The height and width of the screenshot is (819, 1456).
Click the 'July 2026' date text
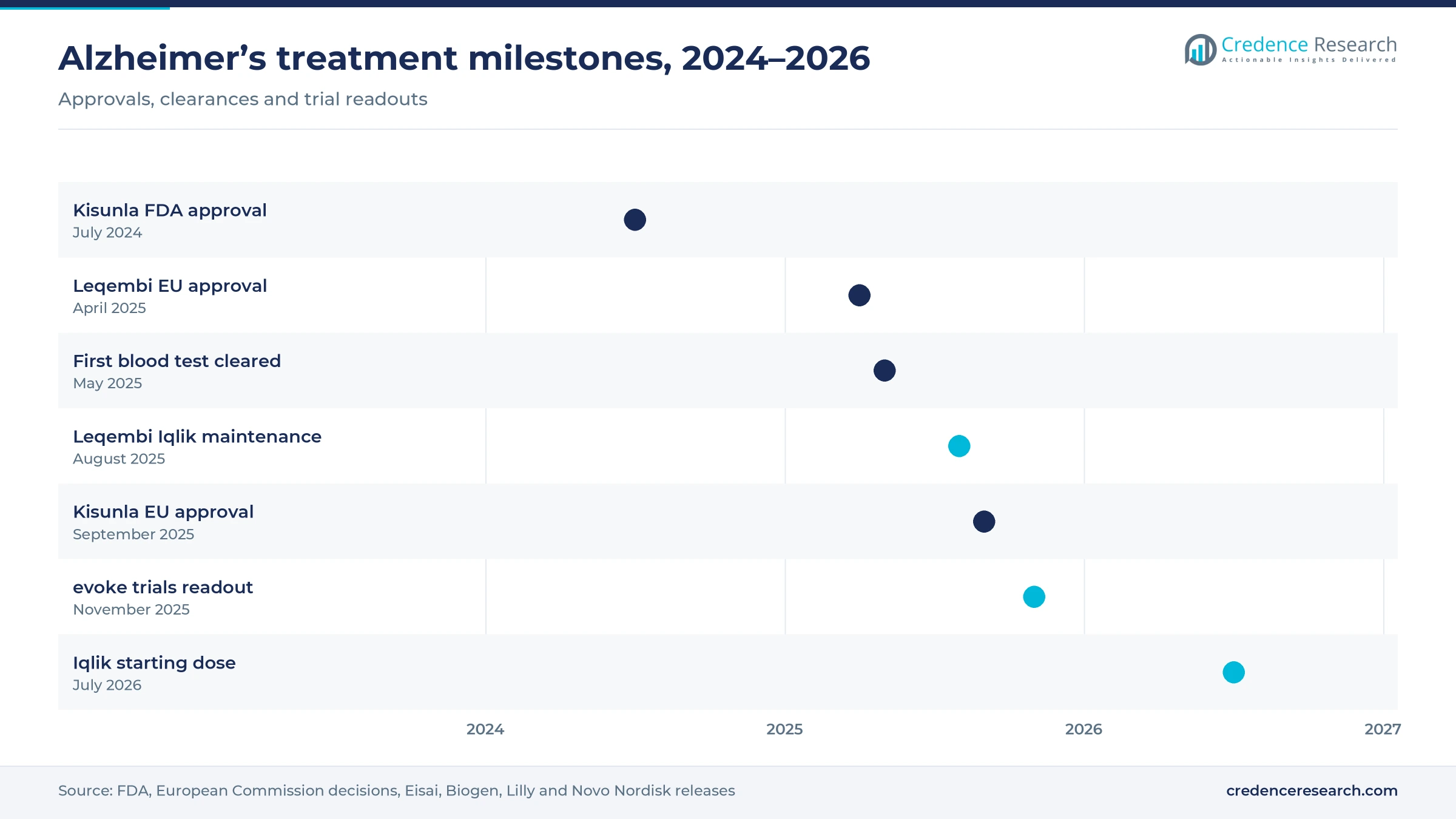107,685
